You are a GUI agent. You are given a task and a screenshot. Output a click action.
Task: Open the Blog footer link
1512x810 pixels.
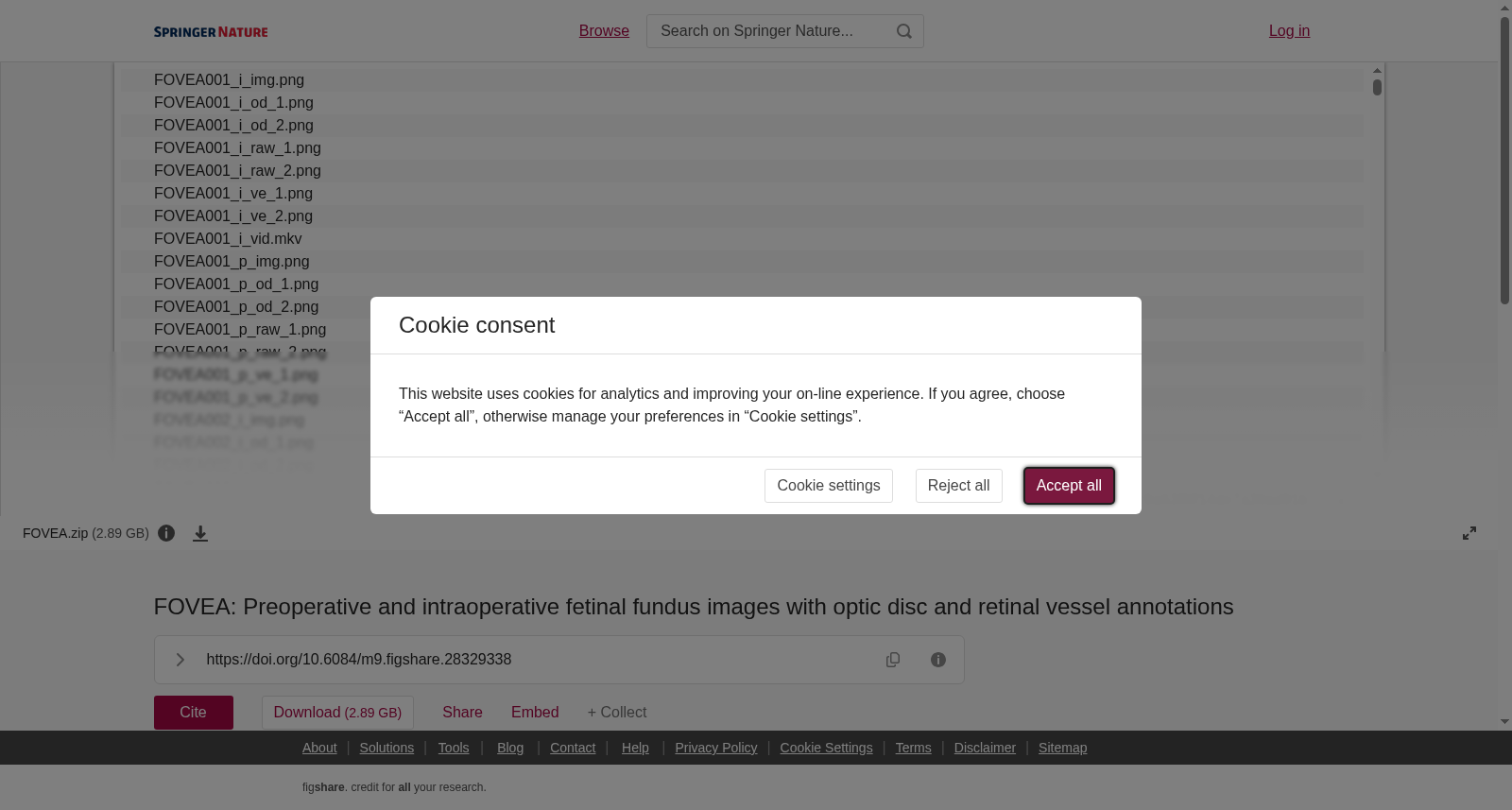tap(510, 748)
